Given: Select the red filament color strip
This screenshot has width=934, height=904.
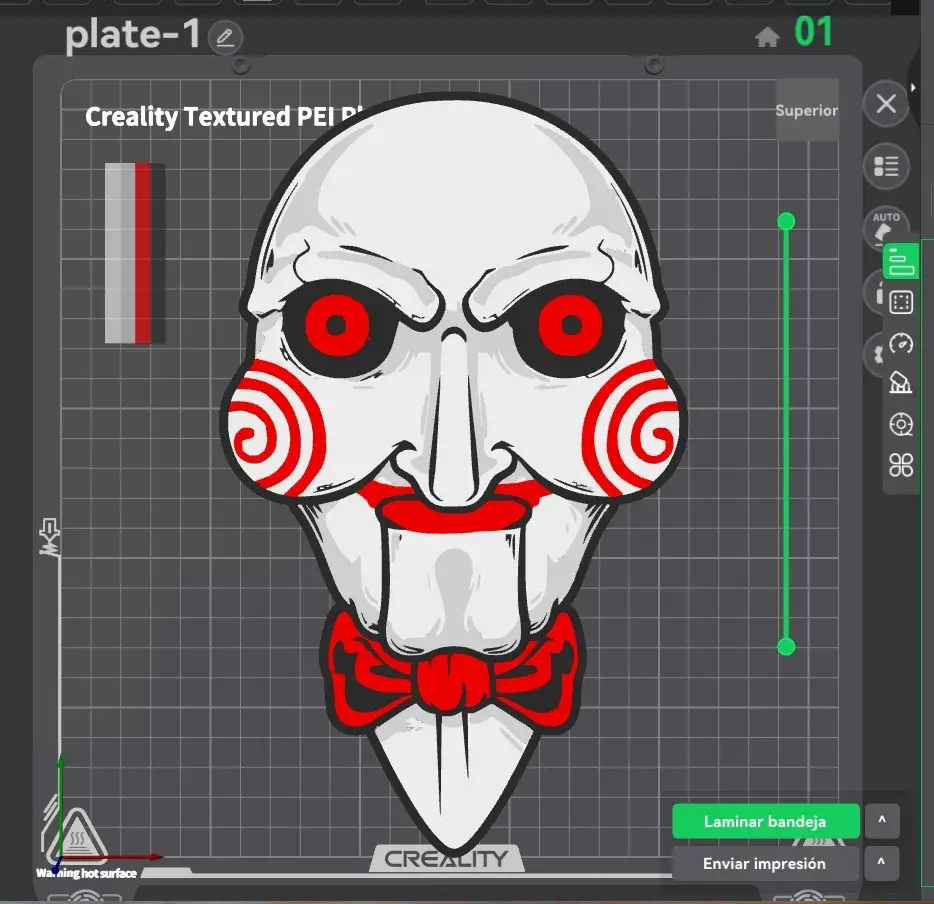Looking at the screenshot, I should click(143, 253).
